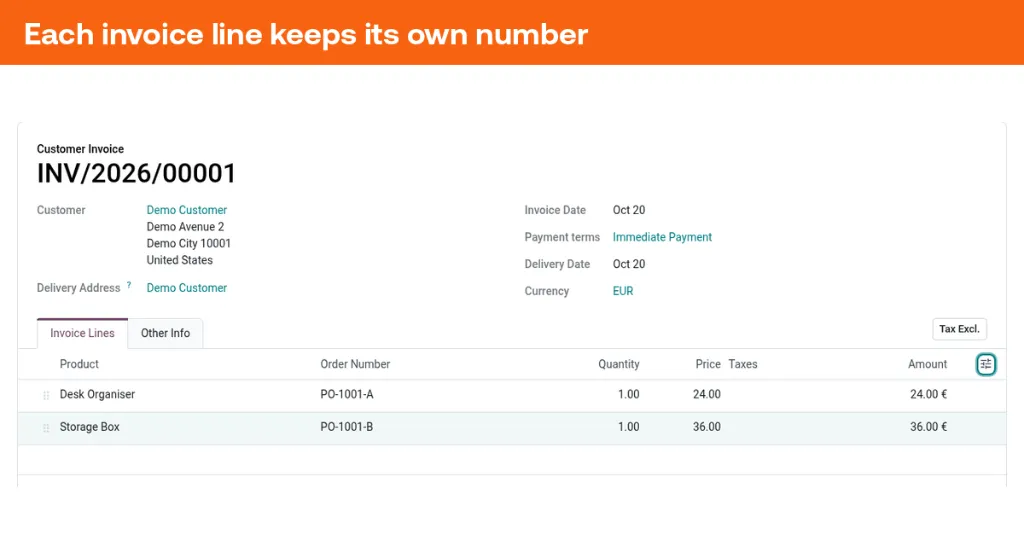Click the Price column header
The width and height of the screenshot is (1024, 546).
tap(708, 364)
